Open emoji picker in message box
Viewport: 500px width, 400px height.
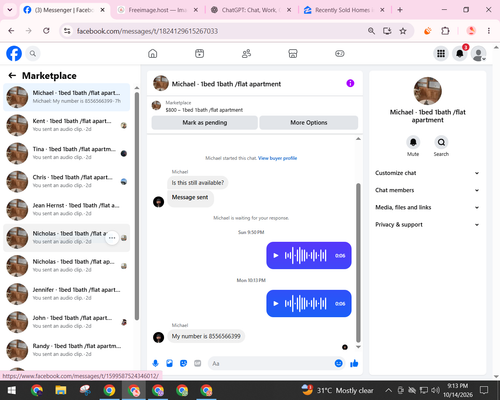click(x=338, y=363)
